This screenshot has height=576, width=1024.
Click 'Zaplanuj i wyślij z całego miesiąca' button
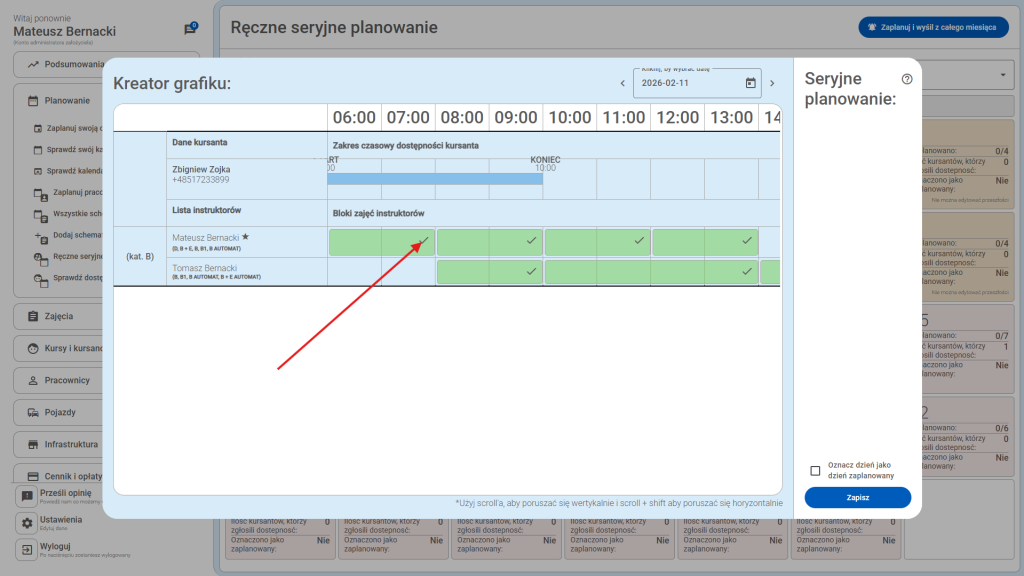pyautogui.click(x=933, y=28)
